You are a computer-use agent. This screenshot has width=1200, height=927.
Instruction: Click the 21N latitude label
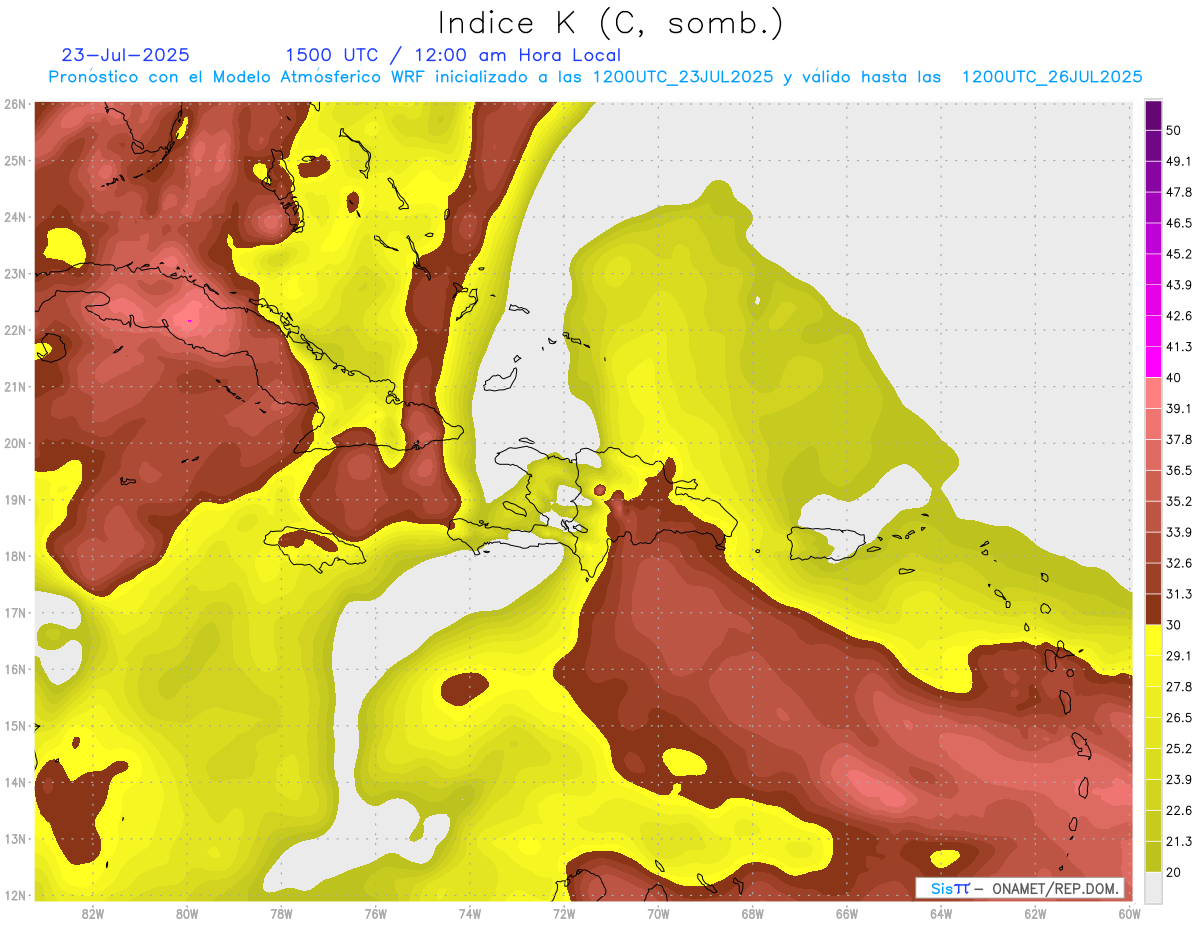click(x=15, y=386)
